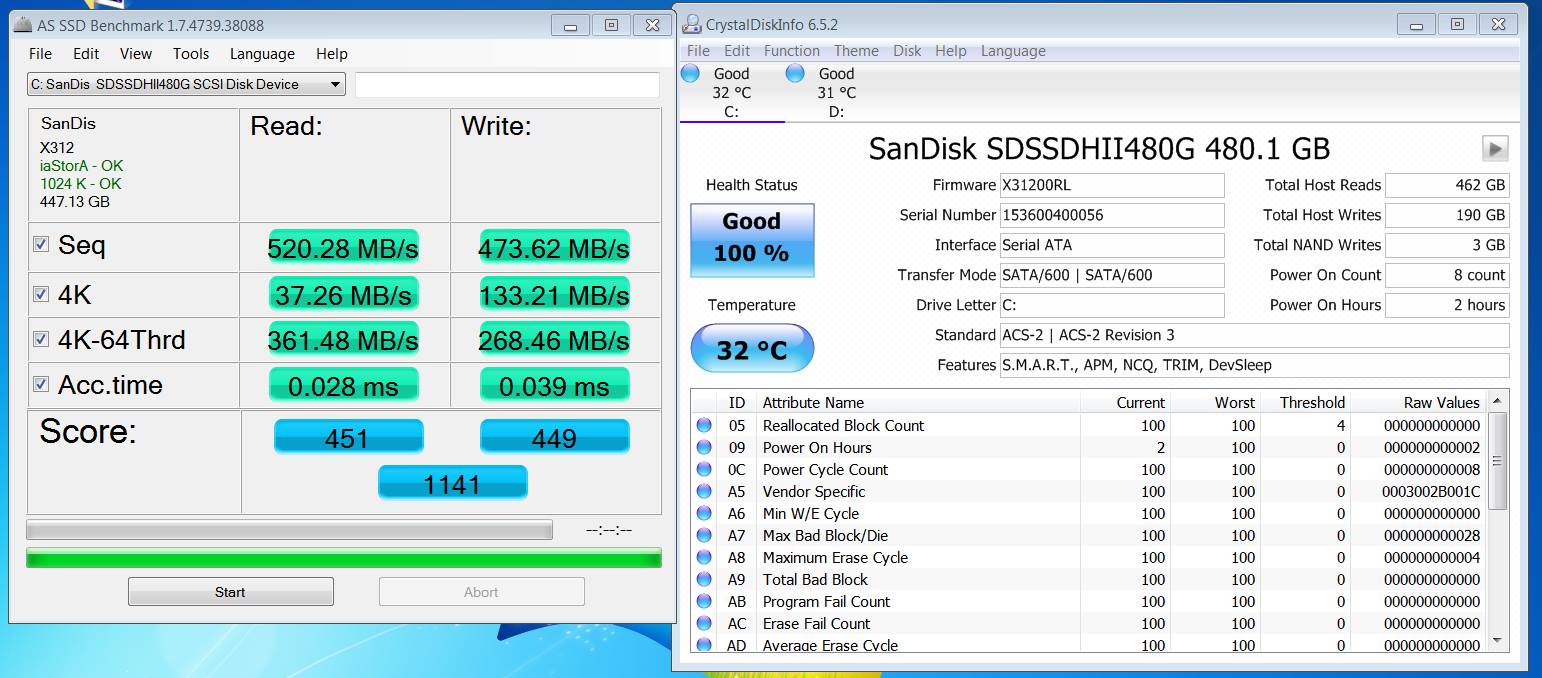Viewport: 1542px width, 678px height.
Task: Click the 4K-64Thrd write result 268.46 MB/s
Action: tap(554, 340)
